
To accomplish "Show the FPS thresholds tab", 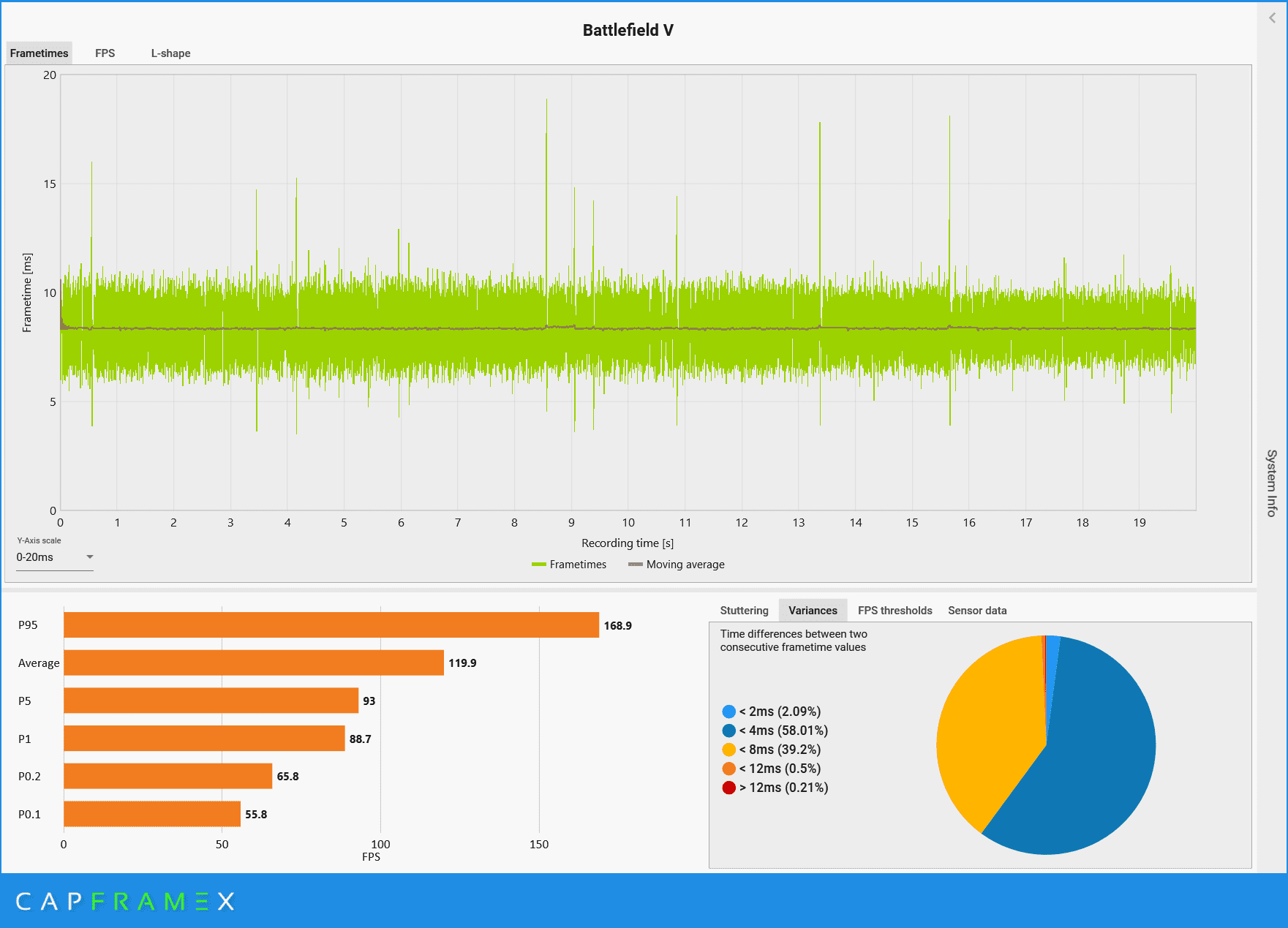I will pyautogui.click(x=895, y=611).
